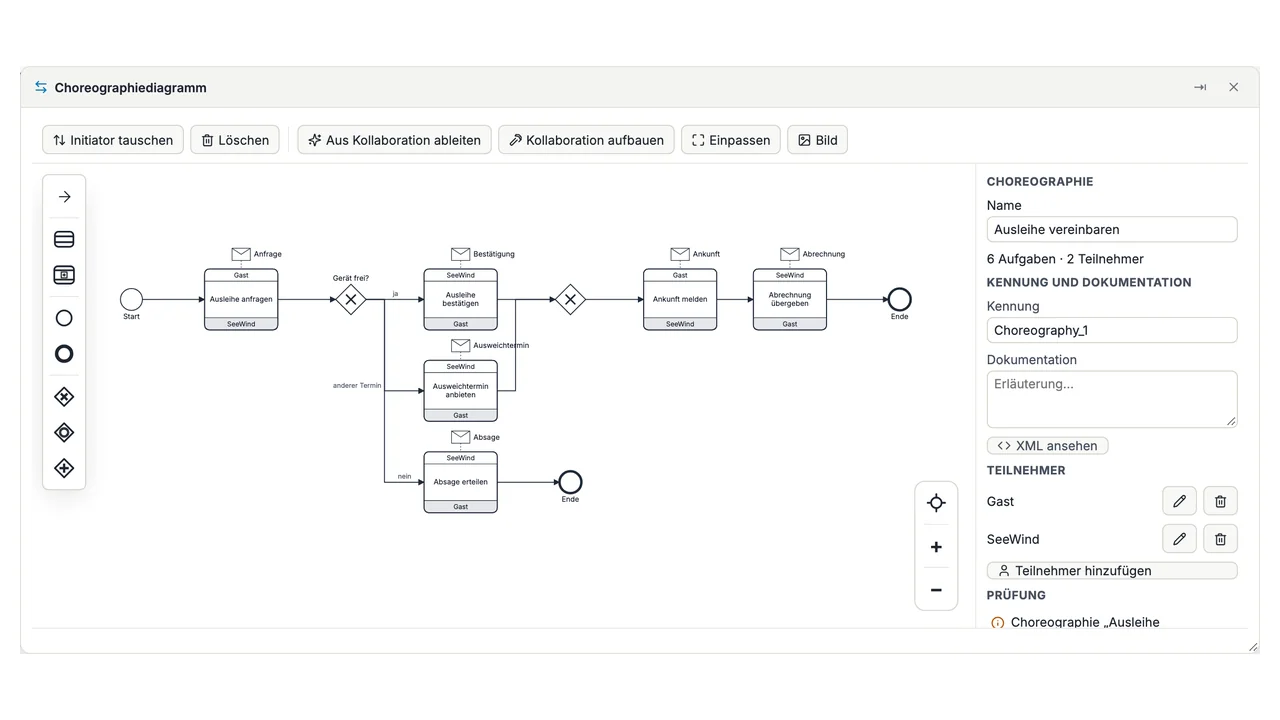Focus the Kennung field 'Choreography_1'

pos(1112,330)
